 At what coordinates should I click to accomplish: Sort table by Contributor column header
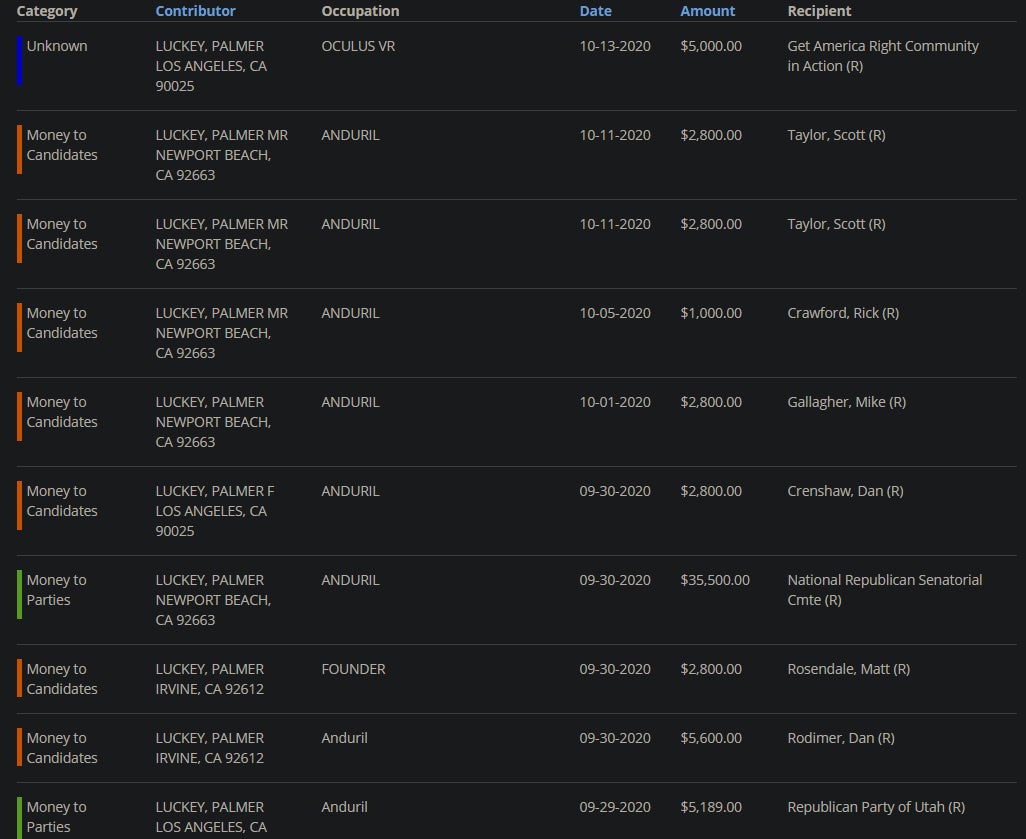(195, 11)
